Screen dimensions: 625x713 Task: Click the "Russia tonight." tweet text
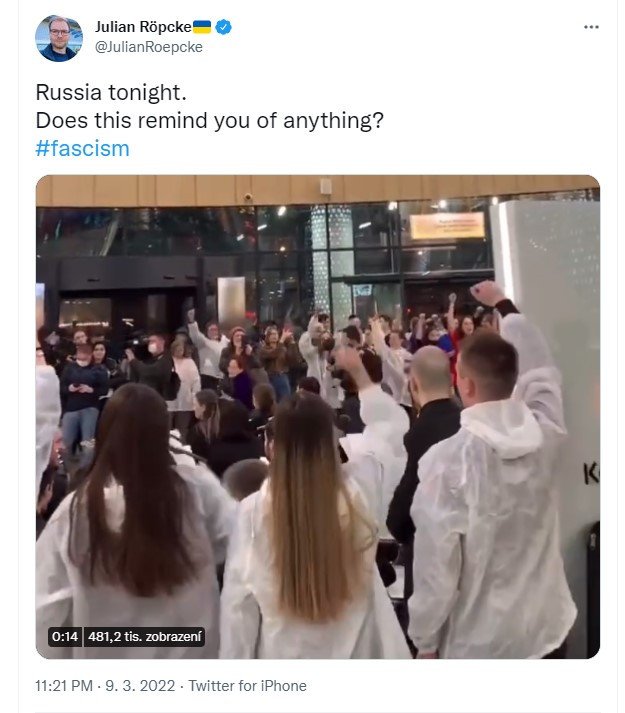[111, 92]
